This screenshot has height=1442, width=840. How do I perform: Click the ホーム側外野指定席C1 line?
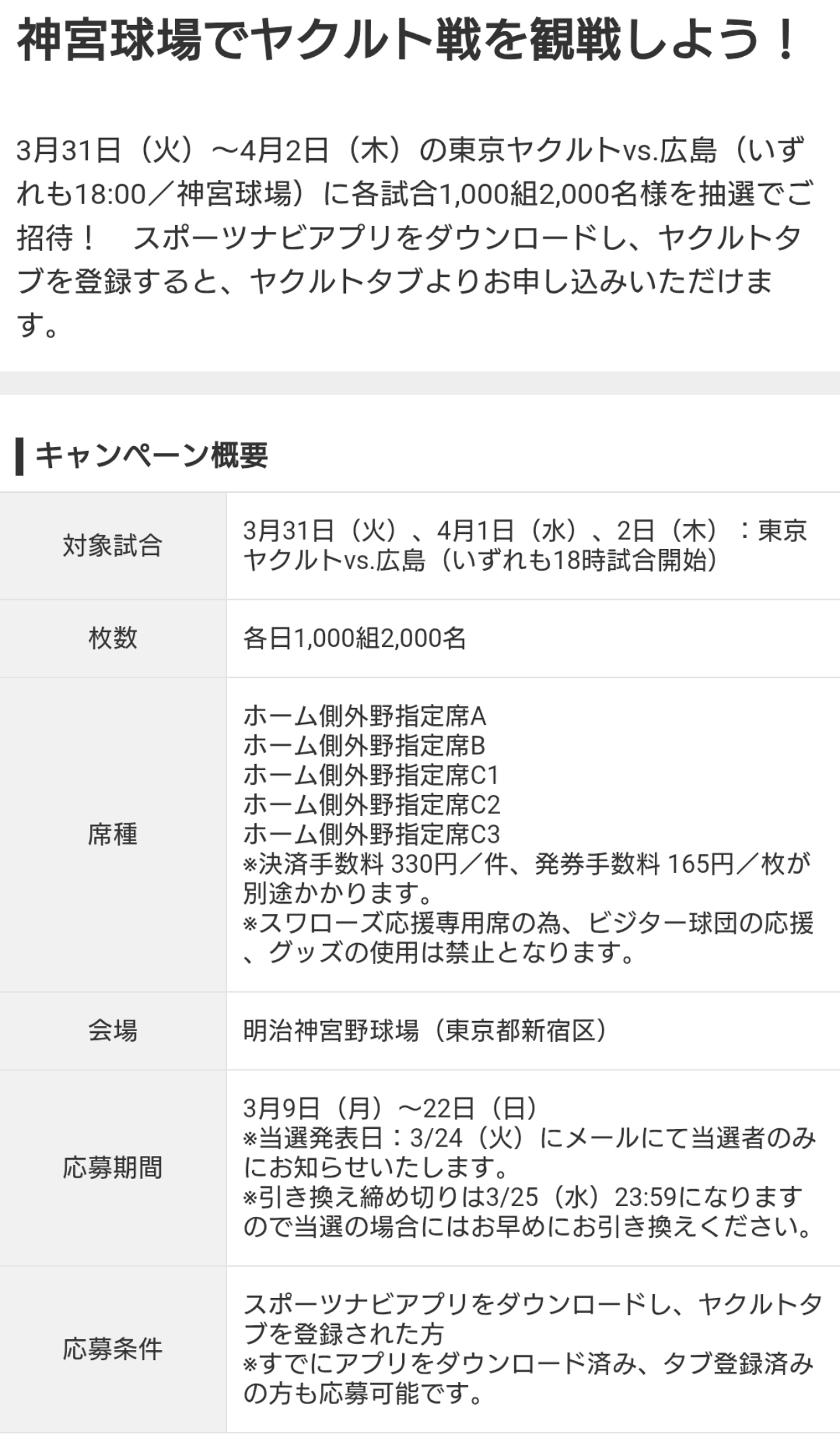coord(371,775)
